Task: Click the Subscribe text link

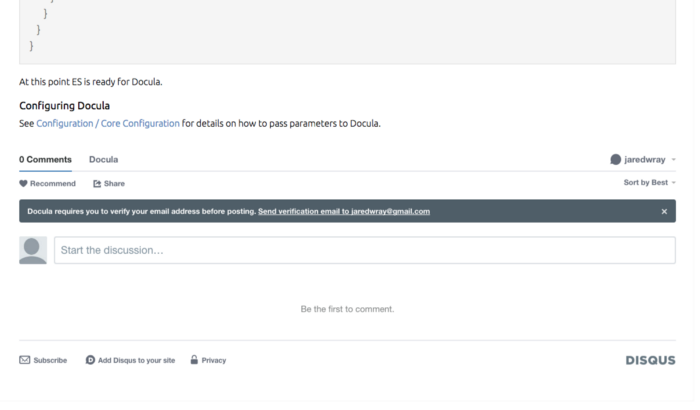Action: [x=50, y=360]
